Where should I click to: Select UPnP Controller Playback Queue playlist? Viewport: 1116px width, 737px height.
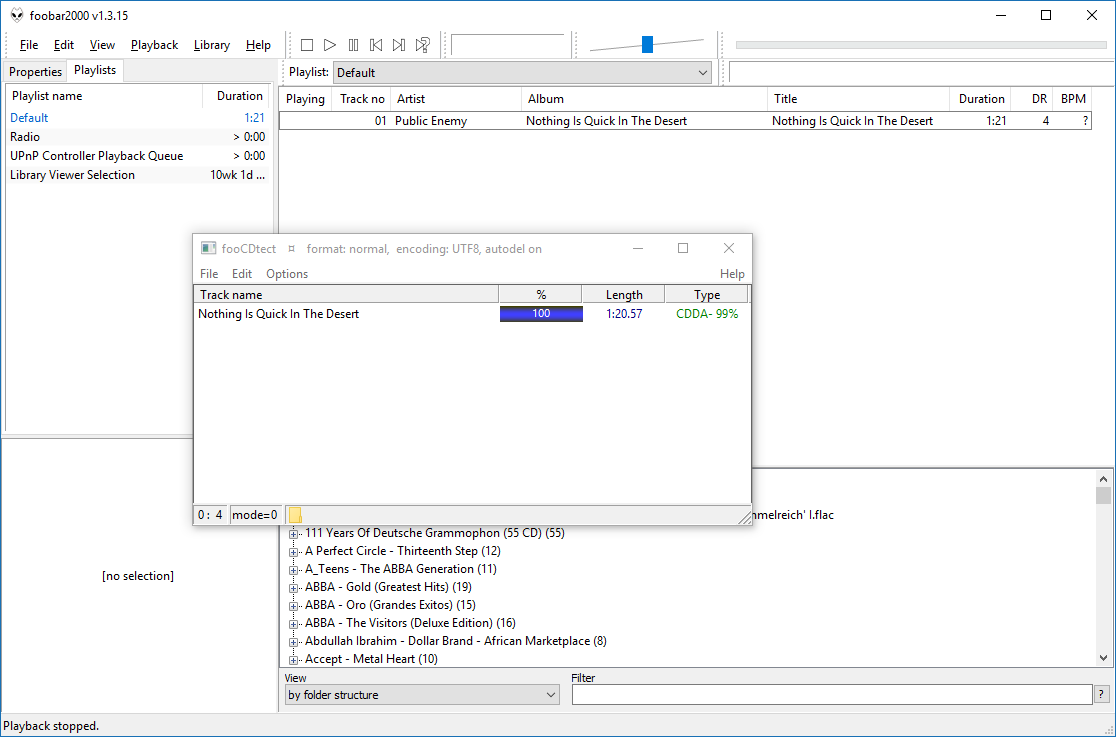tap(137, 156)
